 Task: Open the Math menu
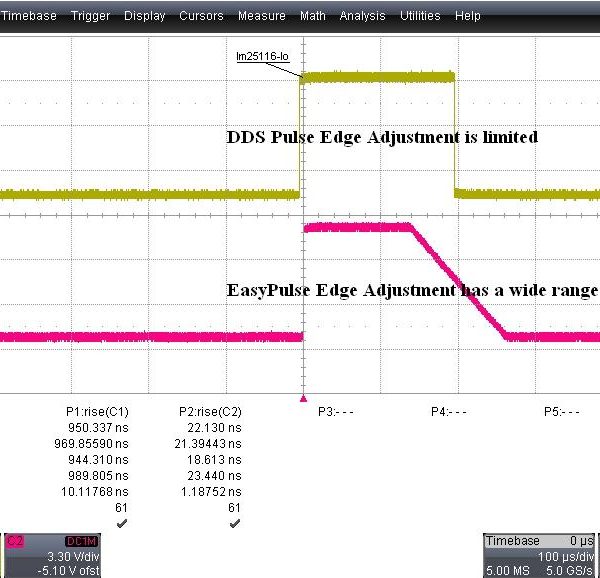(313, 16)
